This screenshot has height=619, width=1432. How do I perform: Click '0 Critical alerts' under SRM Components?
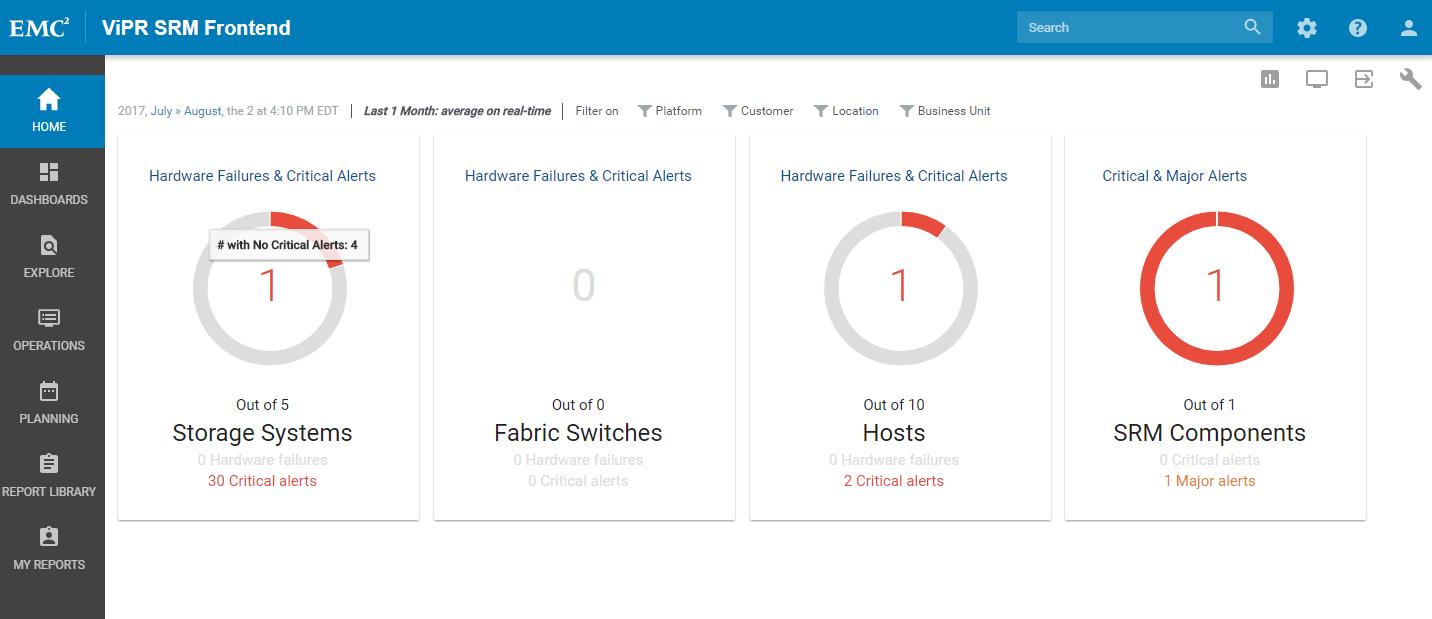(1209, 460)
